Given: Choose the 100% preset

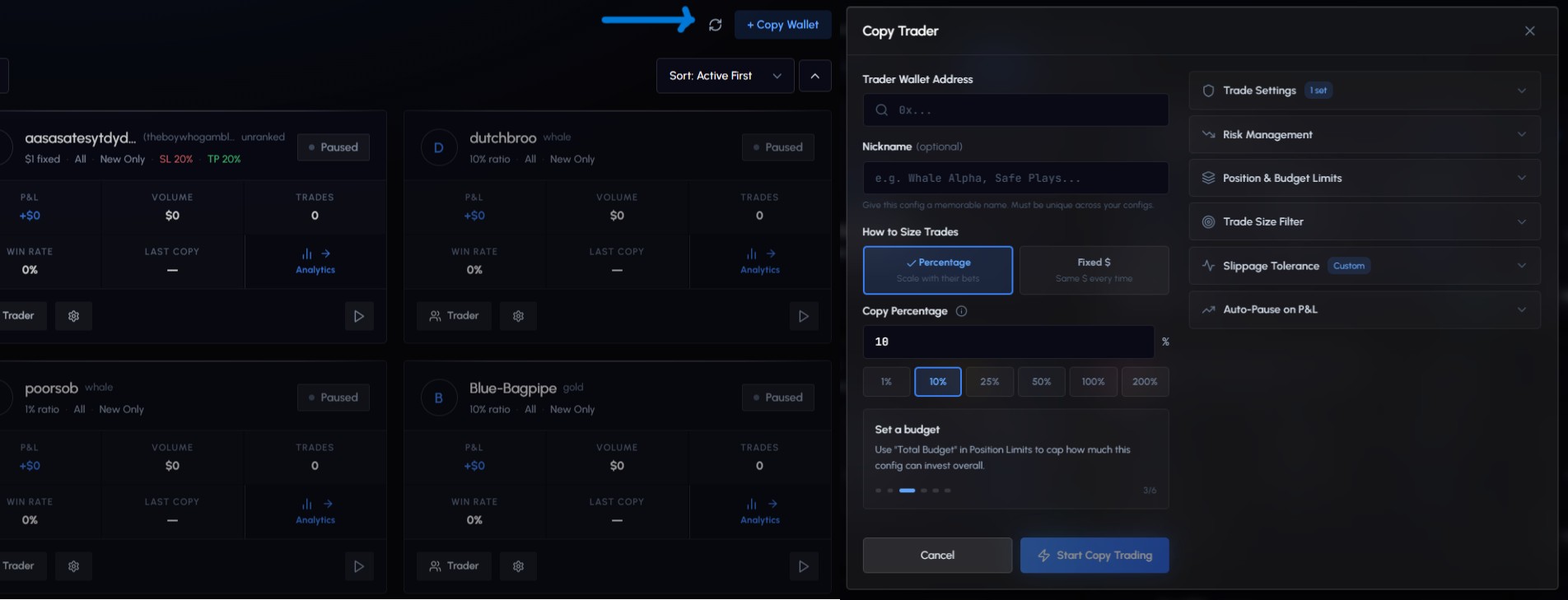Looking at the screenshot, I should (1093, 382).
